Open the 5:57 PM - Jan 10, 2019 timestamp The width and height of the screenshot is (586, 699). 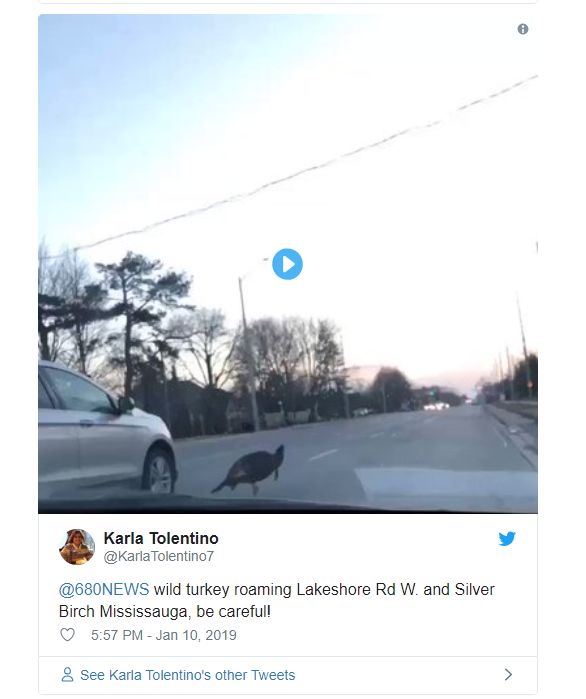(x=164, y=635)
